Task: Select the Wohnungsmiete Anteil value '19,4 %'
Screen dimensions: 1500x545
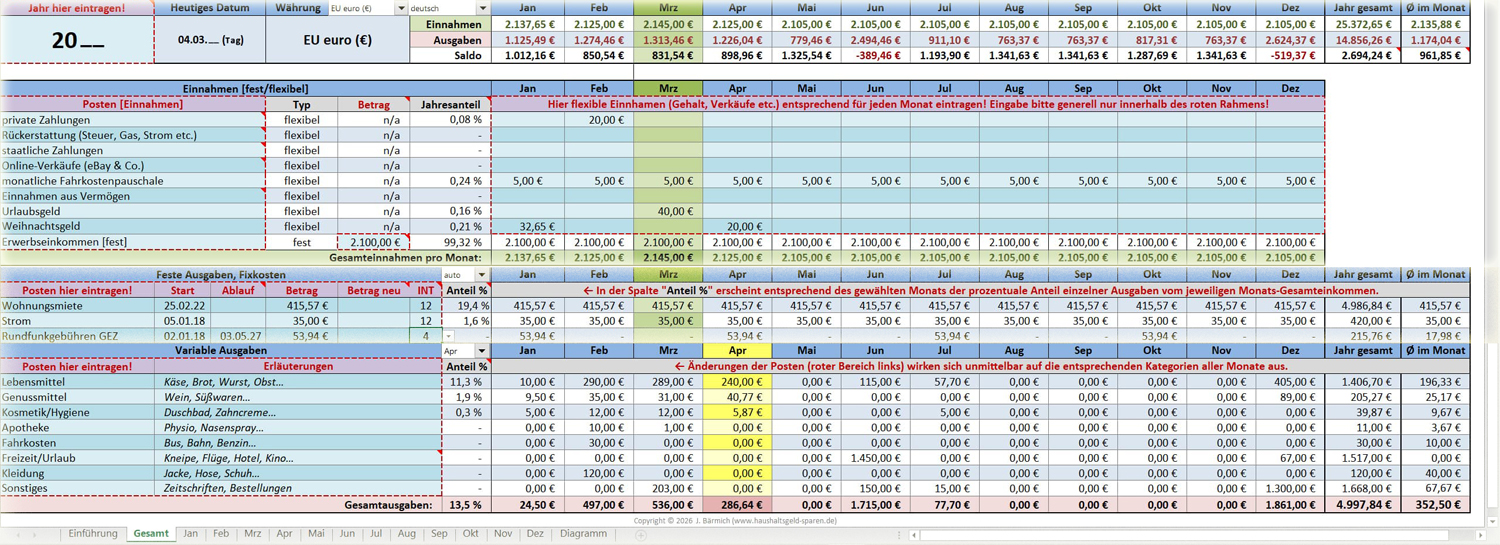Action: pos(467,306)
